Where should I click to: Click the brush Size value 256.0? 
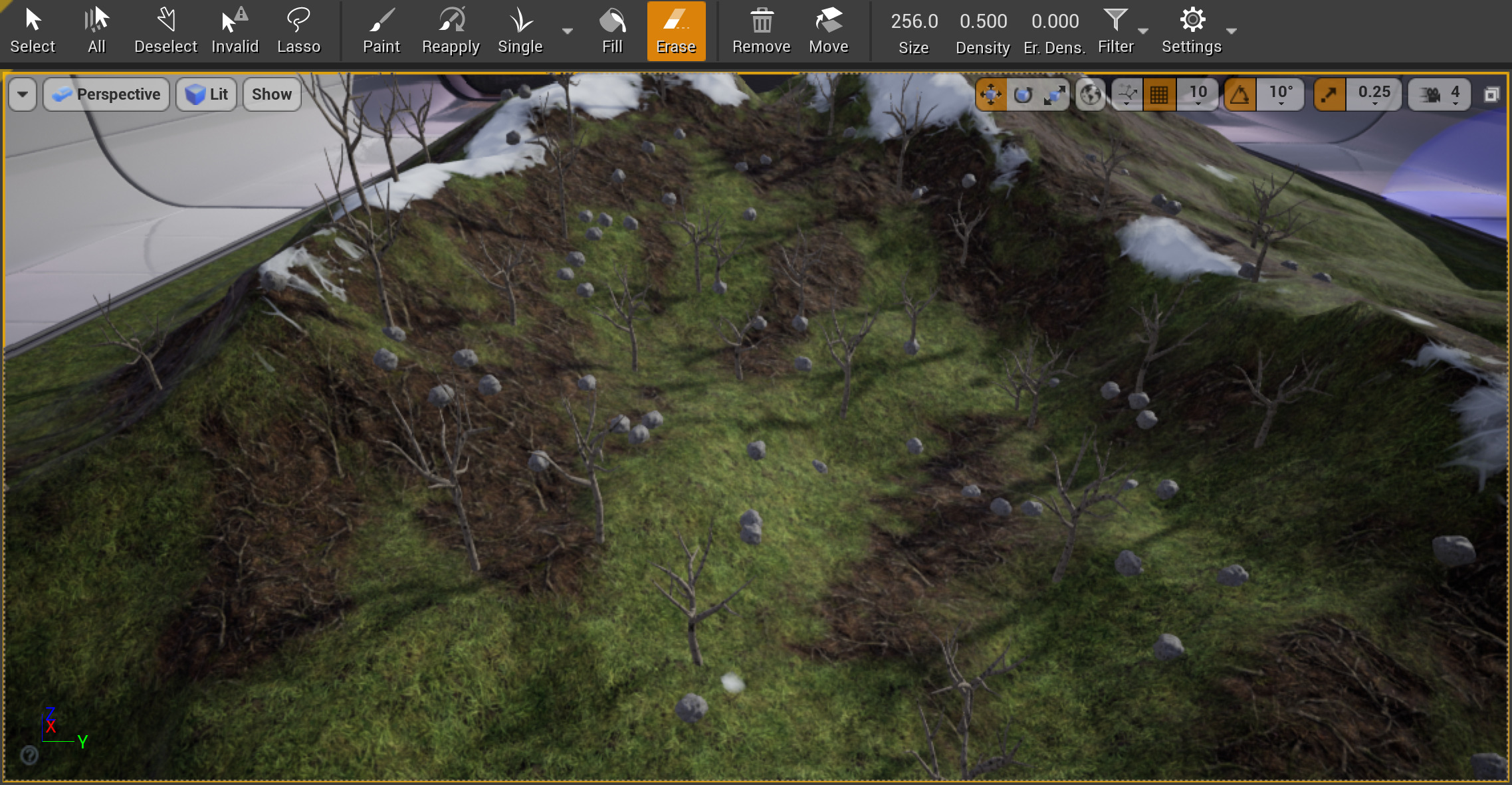914,21
